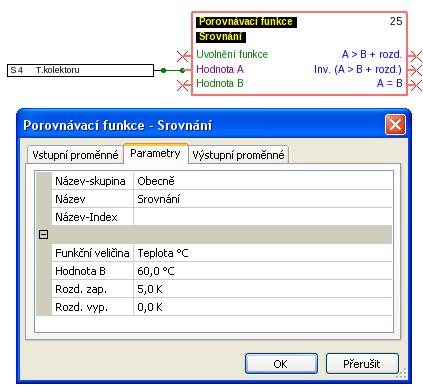Screen dimensions: 423x388
Task: Select the Funkční veličina row label
Action: tap(92, 253)
